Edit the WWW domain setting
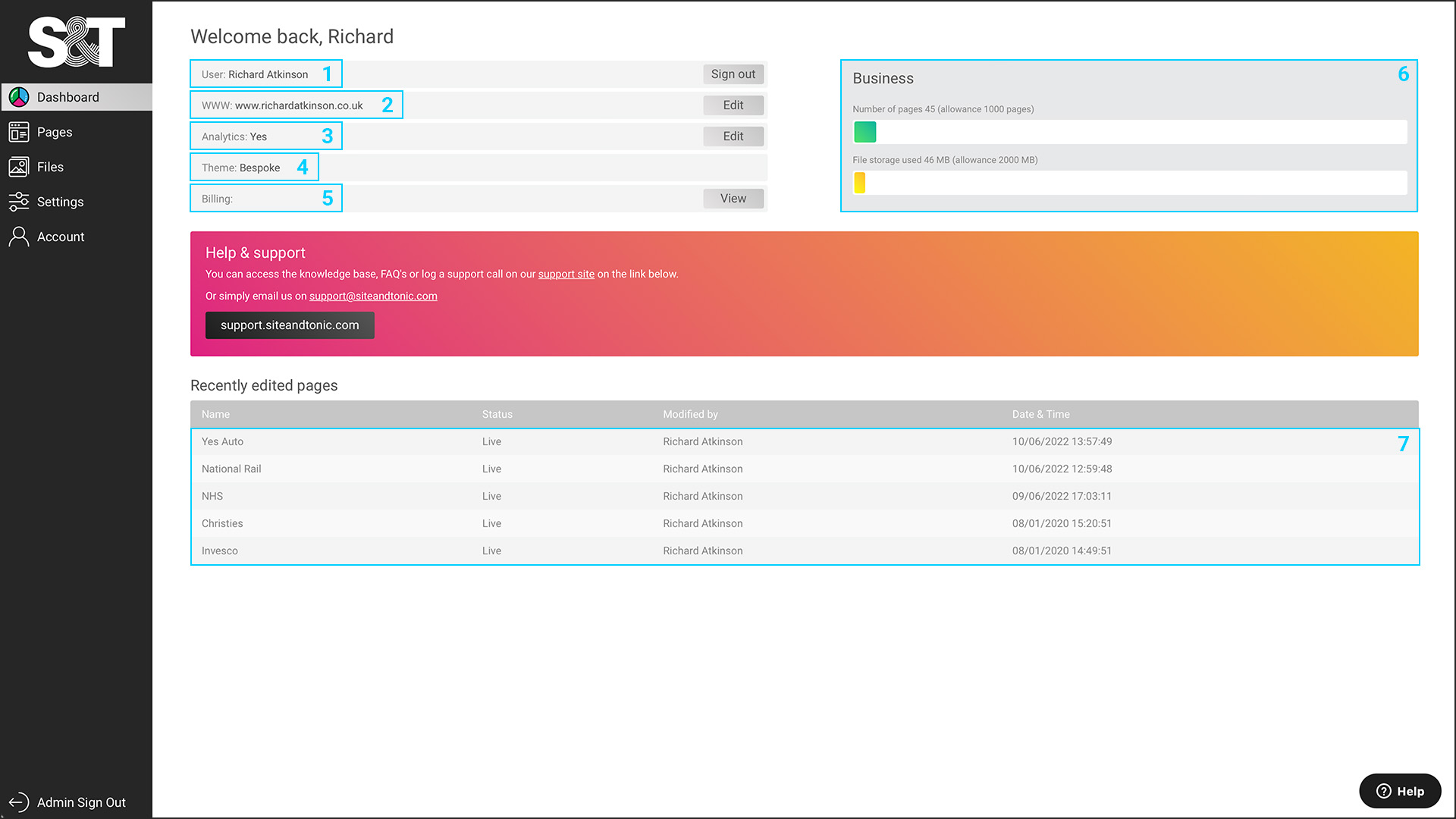The image size is (1456, 819). (x=733, y=105)
